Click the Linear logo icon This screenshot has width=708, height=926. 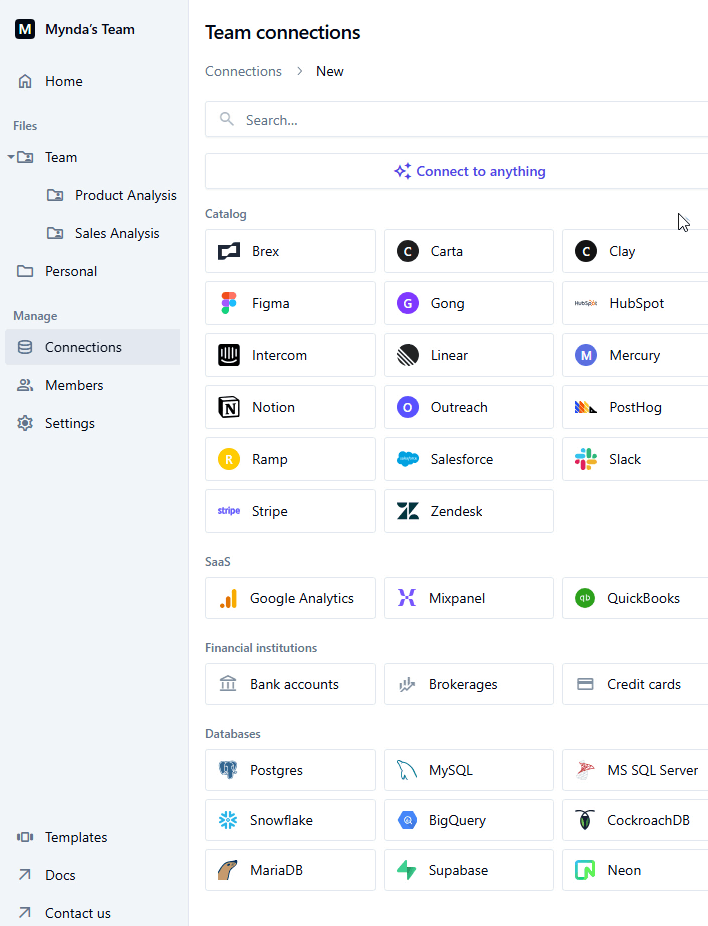pyautogui.click(x=407, y=356)
